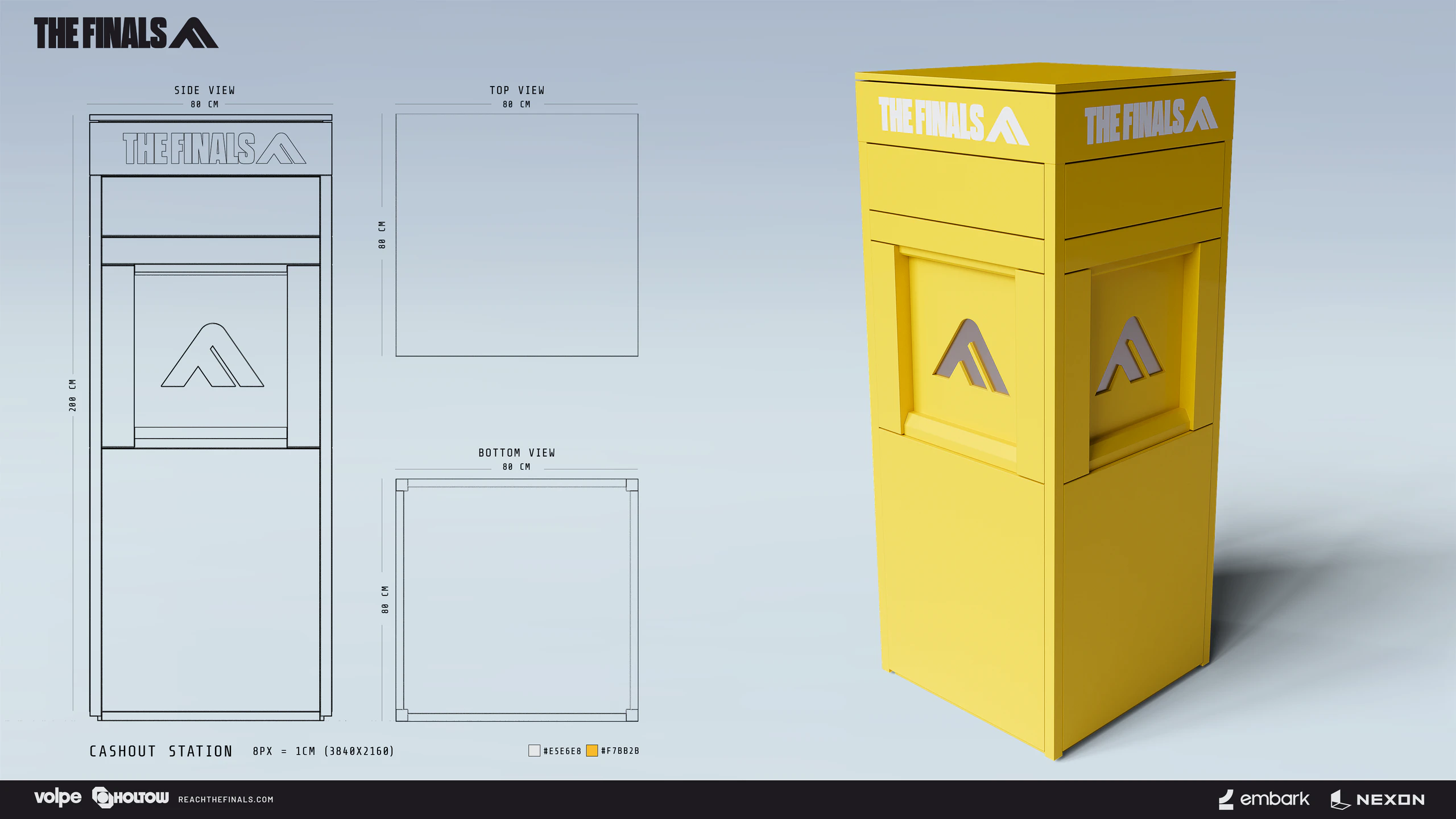Click the '80 CM' label beneath SIDE VIEW
1456x819 pixels.
tap(205, 104)
